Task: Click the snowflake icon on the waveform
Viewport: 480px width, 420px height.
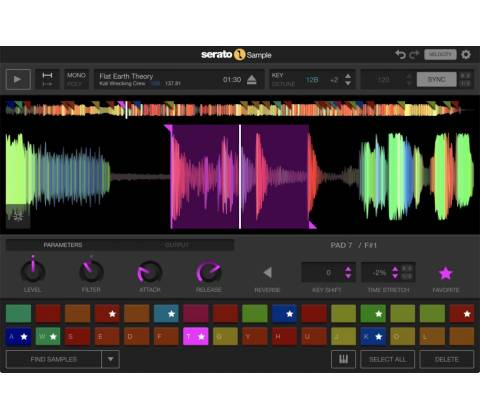Action: pyautogui.click(x=18, y=216)
